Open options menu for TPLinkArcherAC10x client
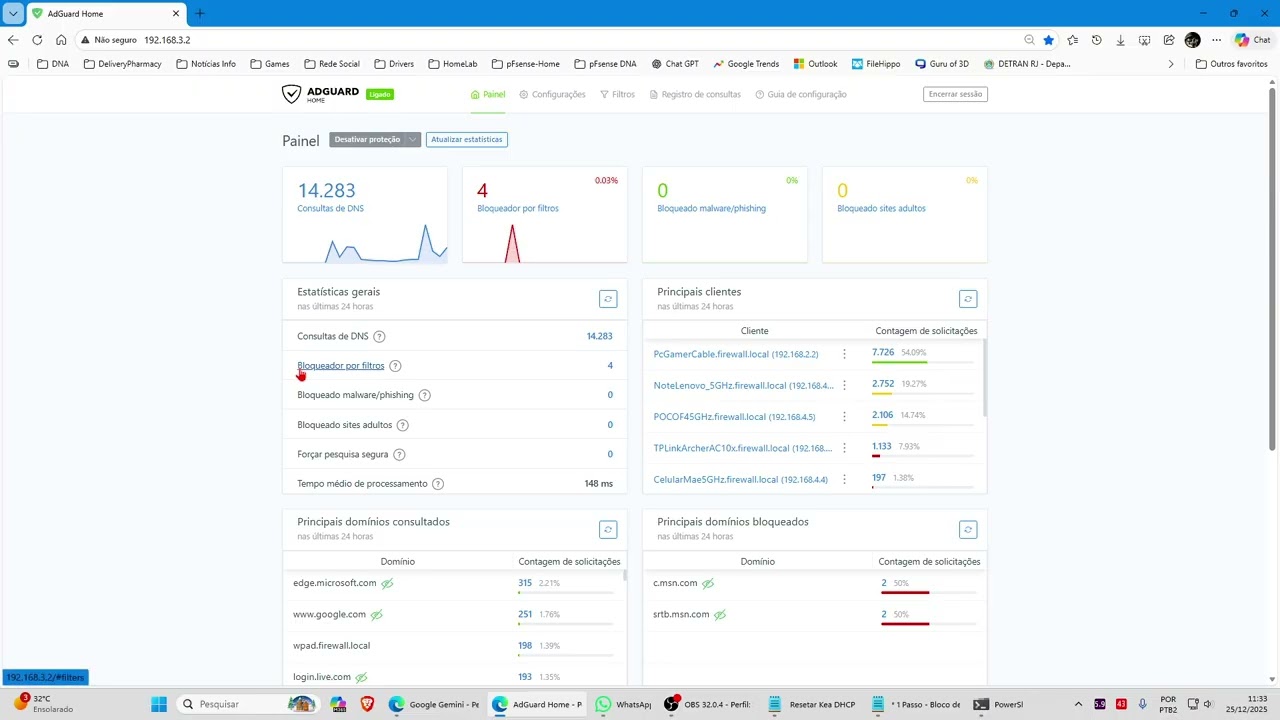The height and width of the screenshot is (720, 1280). (844, 448)
